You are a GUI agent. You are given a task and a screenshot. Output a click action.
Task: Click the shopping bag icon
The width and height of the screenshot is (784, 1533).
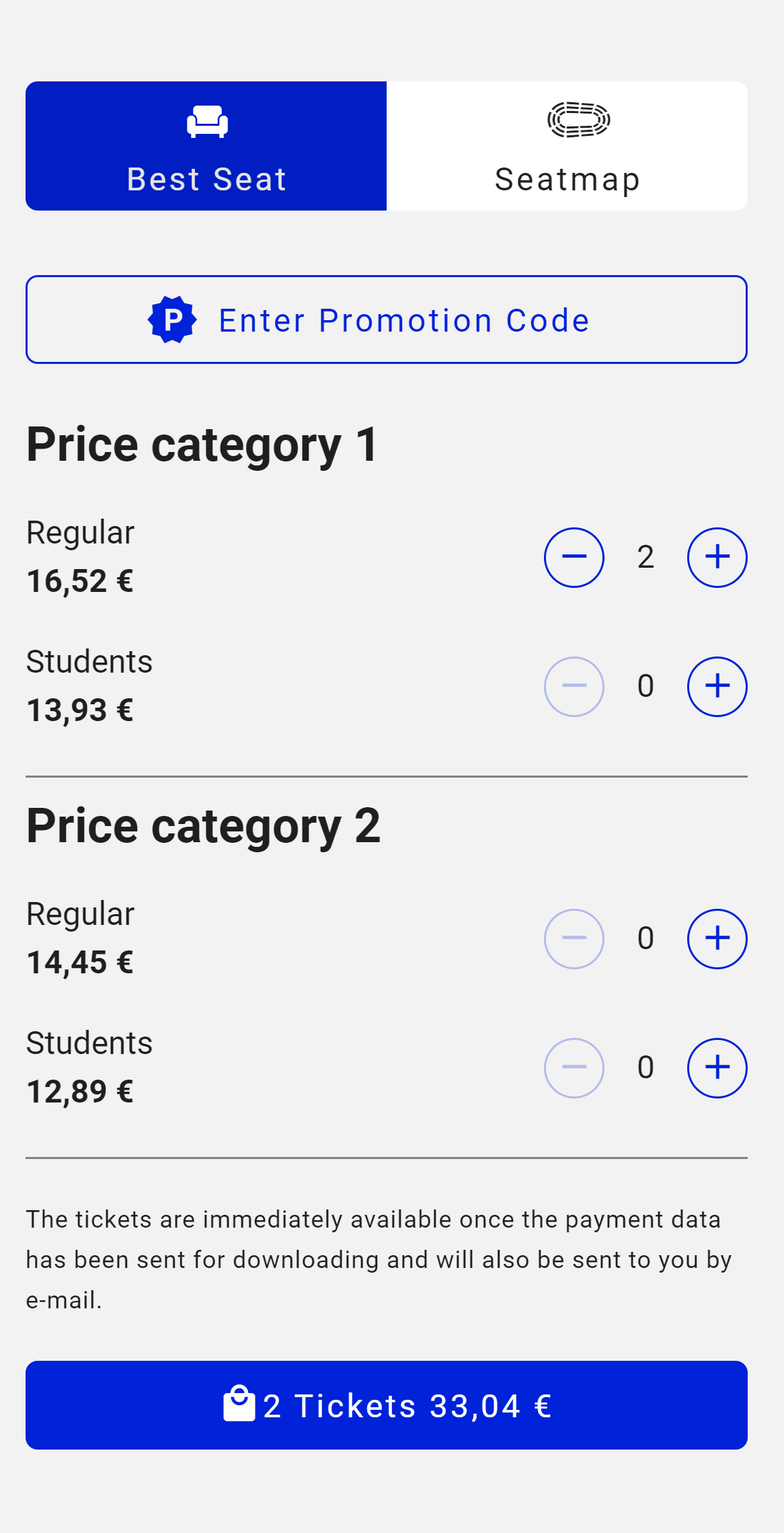tap(239, 1404)
